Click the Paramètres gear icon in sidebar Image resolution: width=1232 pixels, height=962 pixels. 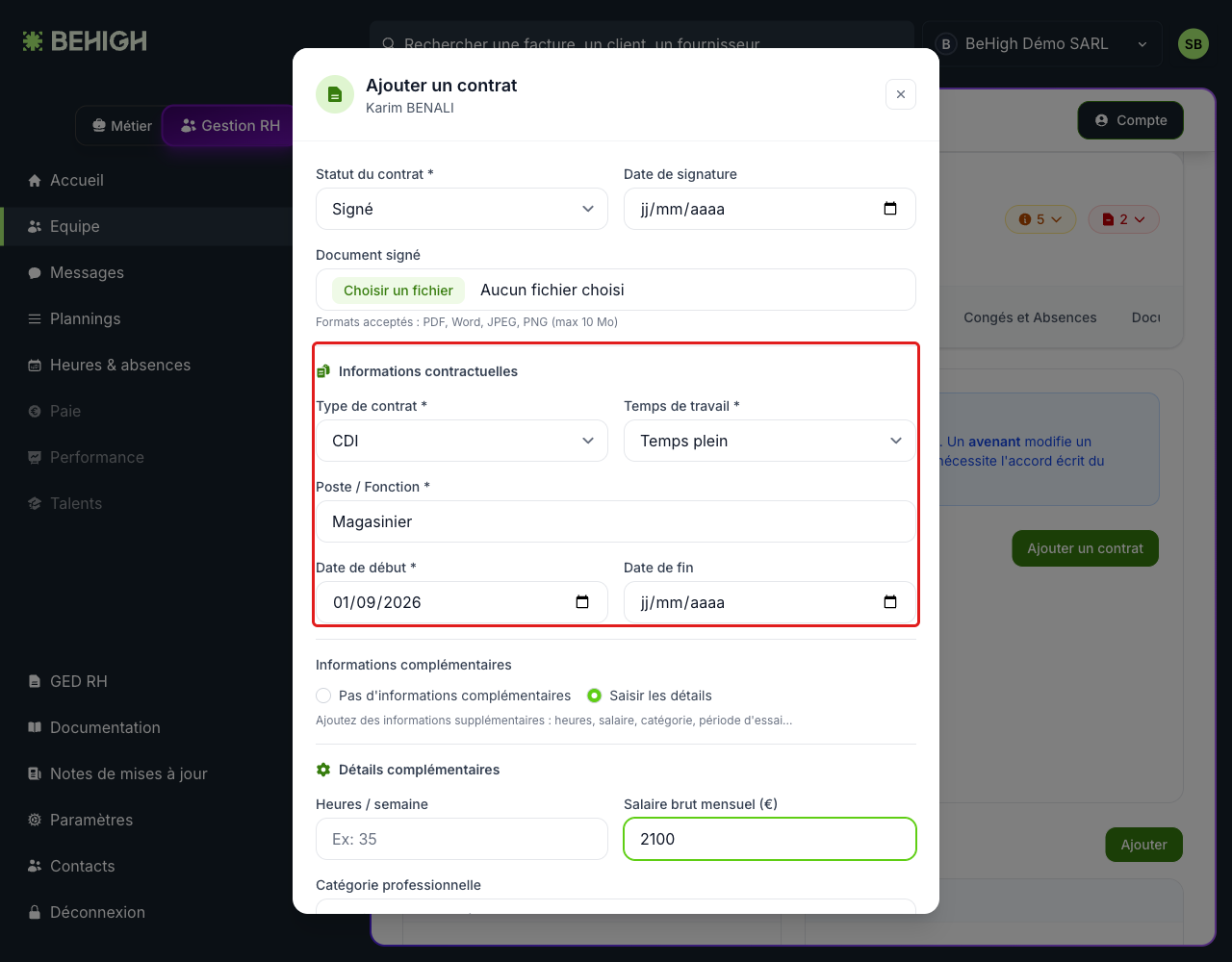35,820
